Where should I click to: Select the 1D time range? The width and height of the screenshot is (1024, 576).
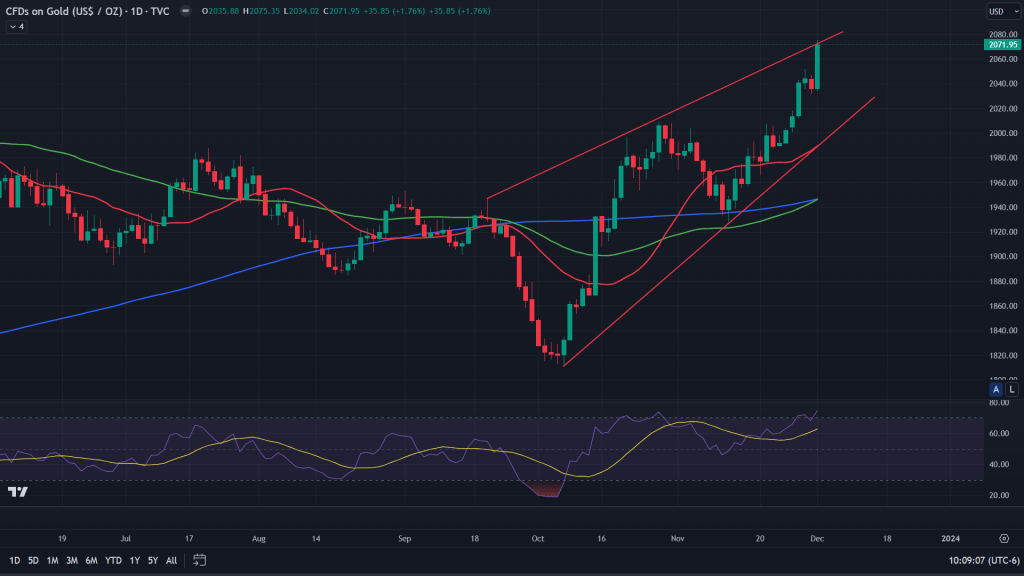tap(14, 560)
